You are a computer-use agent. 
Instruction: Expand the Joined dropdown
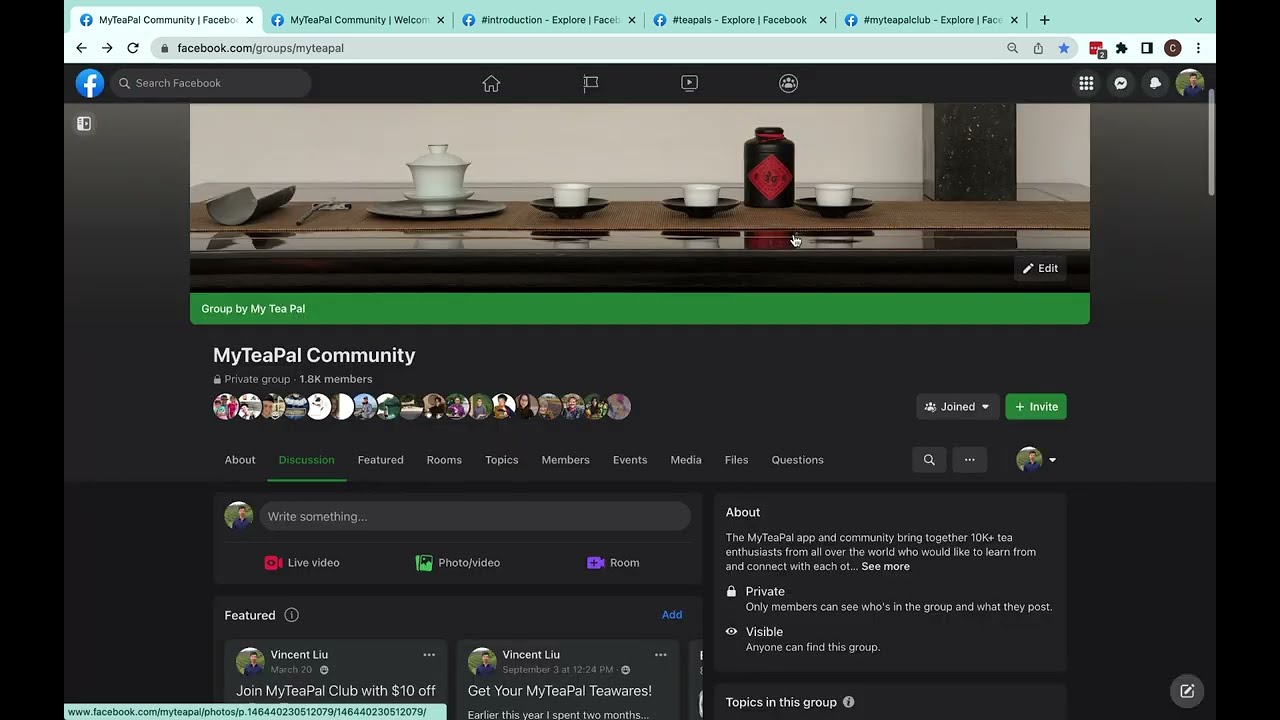click(958, 407)
